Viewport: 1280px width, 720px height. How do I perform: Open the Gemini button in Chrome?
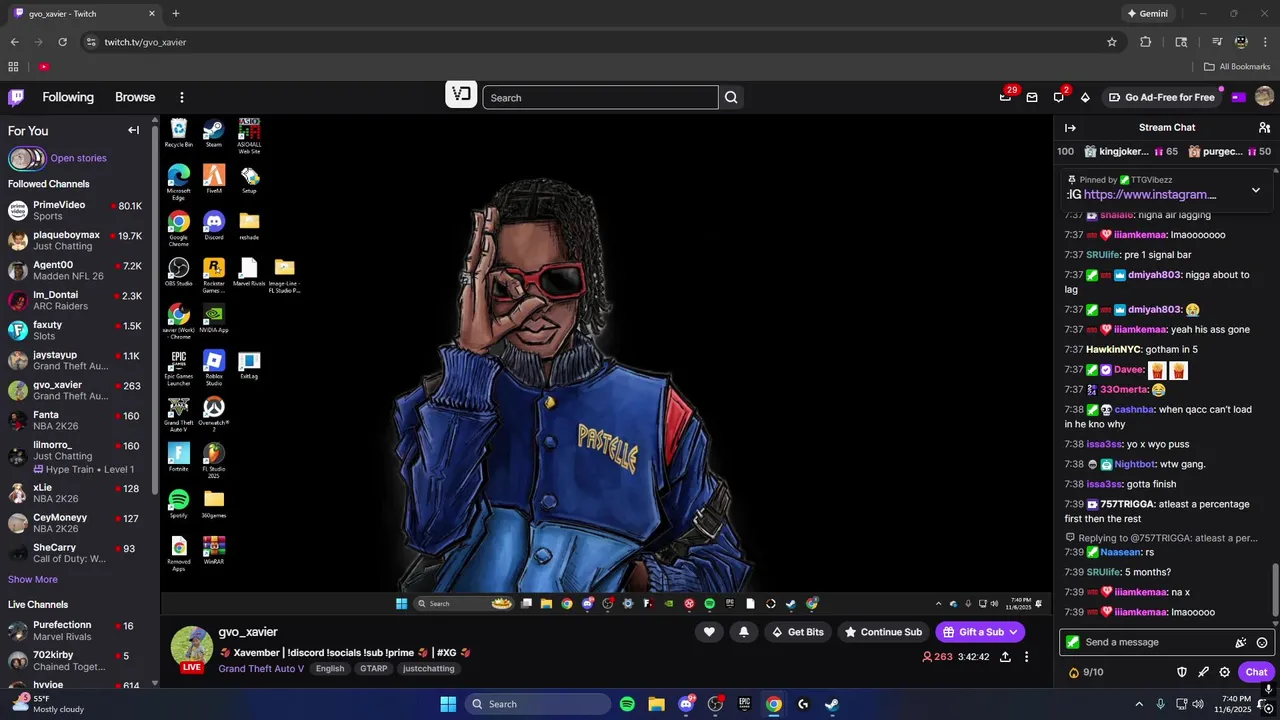point(1147,14)
